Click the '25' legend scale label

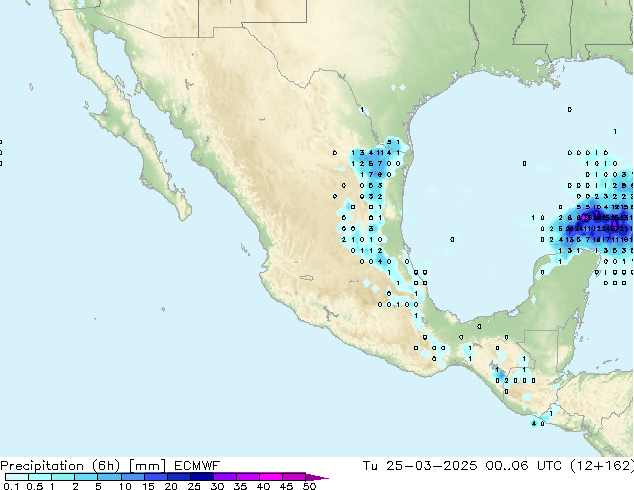(194, 486)
